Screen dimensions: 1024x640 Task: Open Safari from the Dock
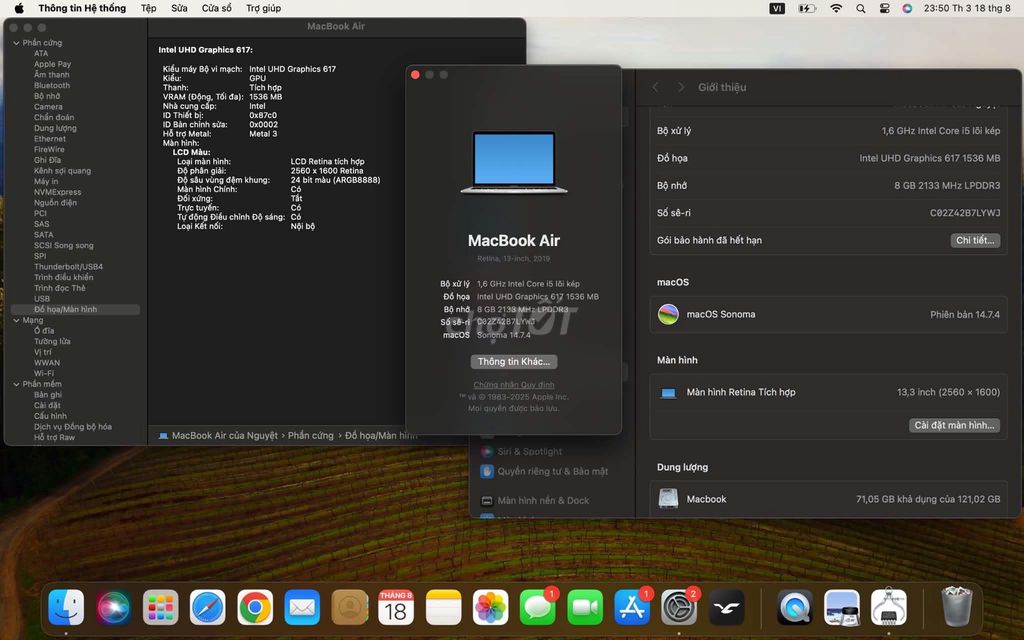pos(208,607)
